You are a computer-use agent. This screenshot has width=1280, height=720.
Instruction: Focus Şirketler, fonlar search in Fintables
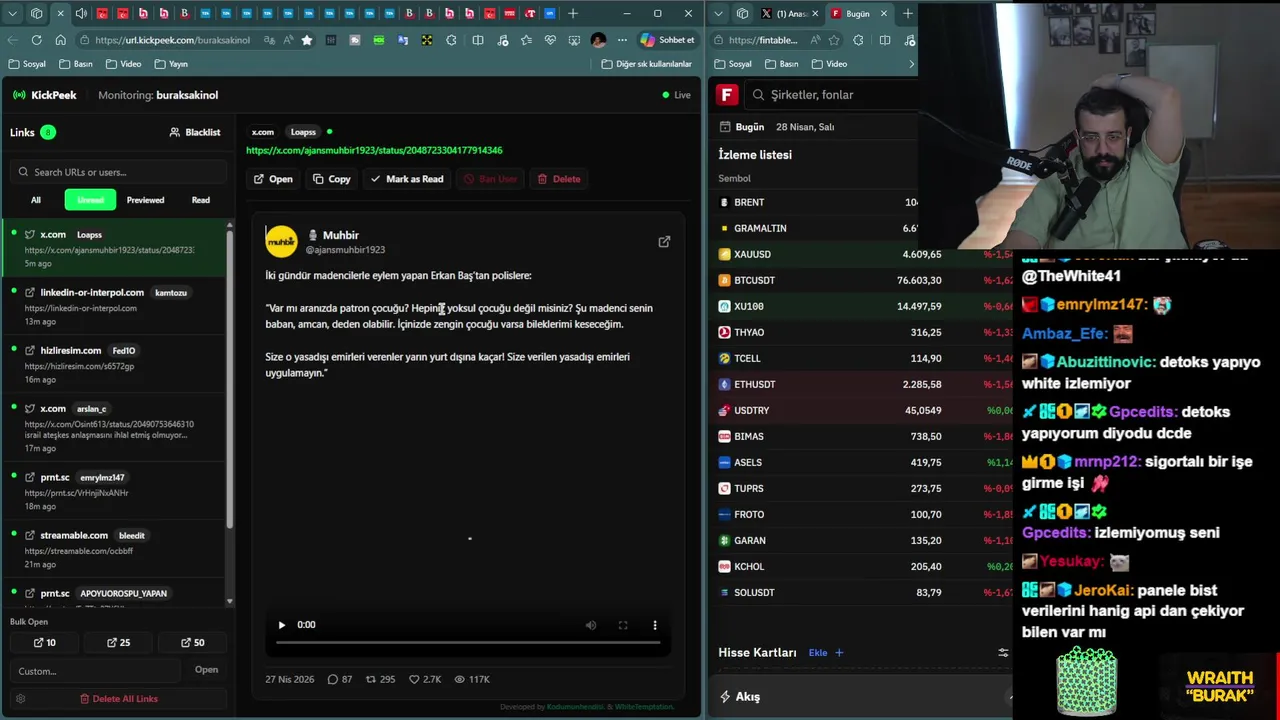pos(830,95)
